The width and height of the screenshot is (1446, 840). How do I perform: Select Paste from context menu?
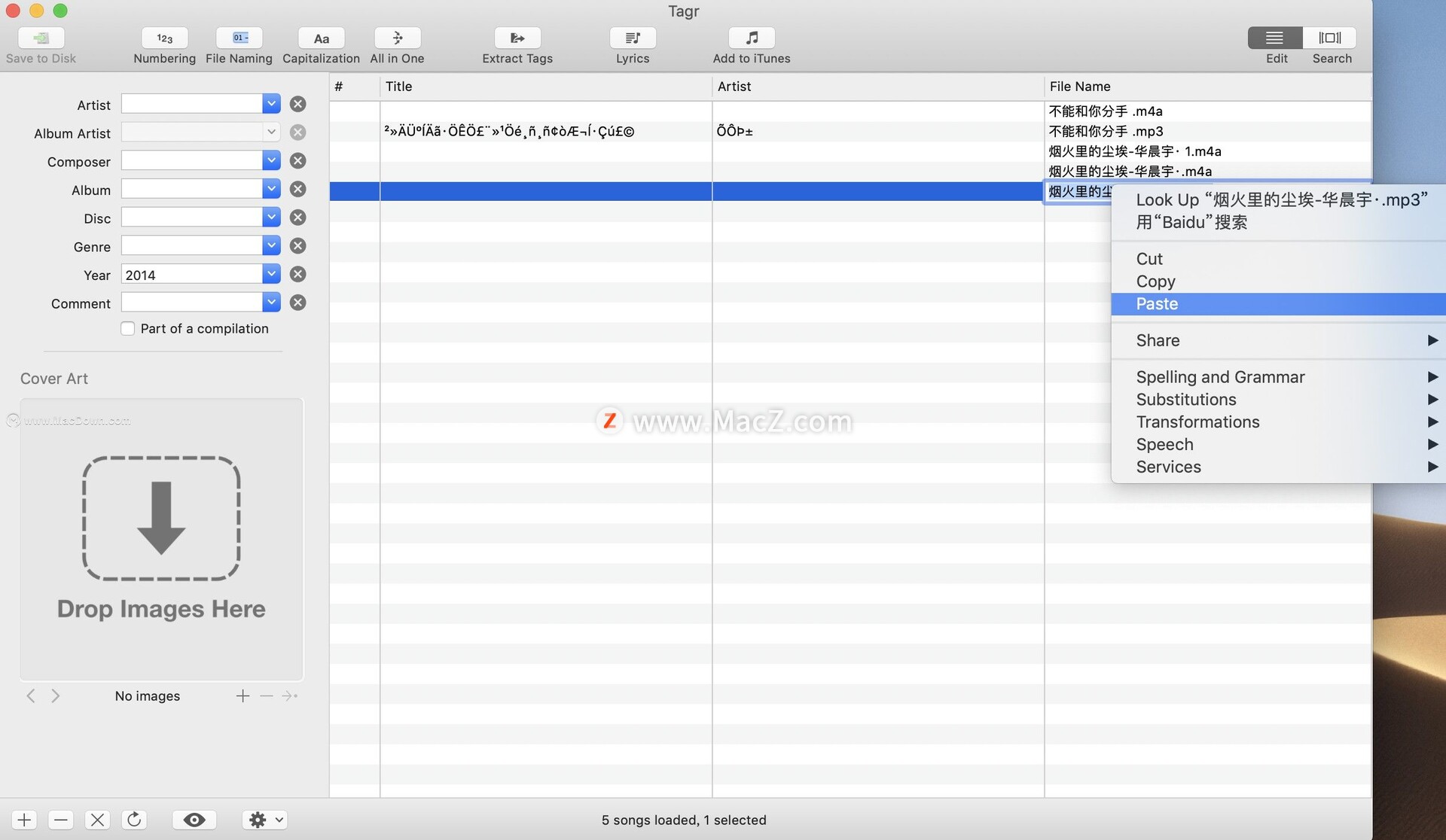[x=1157, y=303]
